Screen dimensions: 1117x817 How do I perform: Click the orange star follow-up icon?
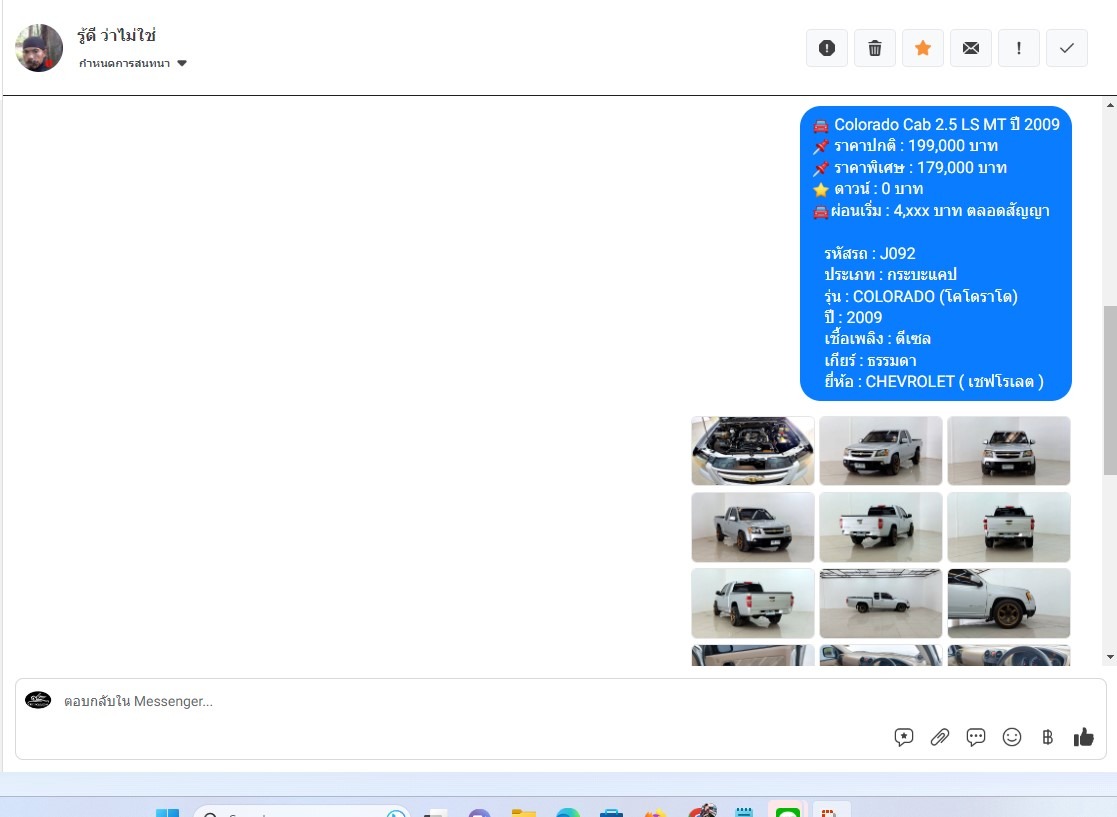[923, 48]
